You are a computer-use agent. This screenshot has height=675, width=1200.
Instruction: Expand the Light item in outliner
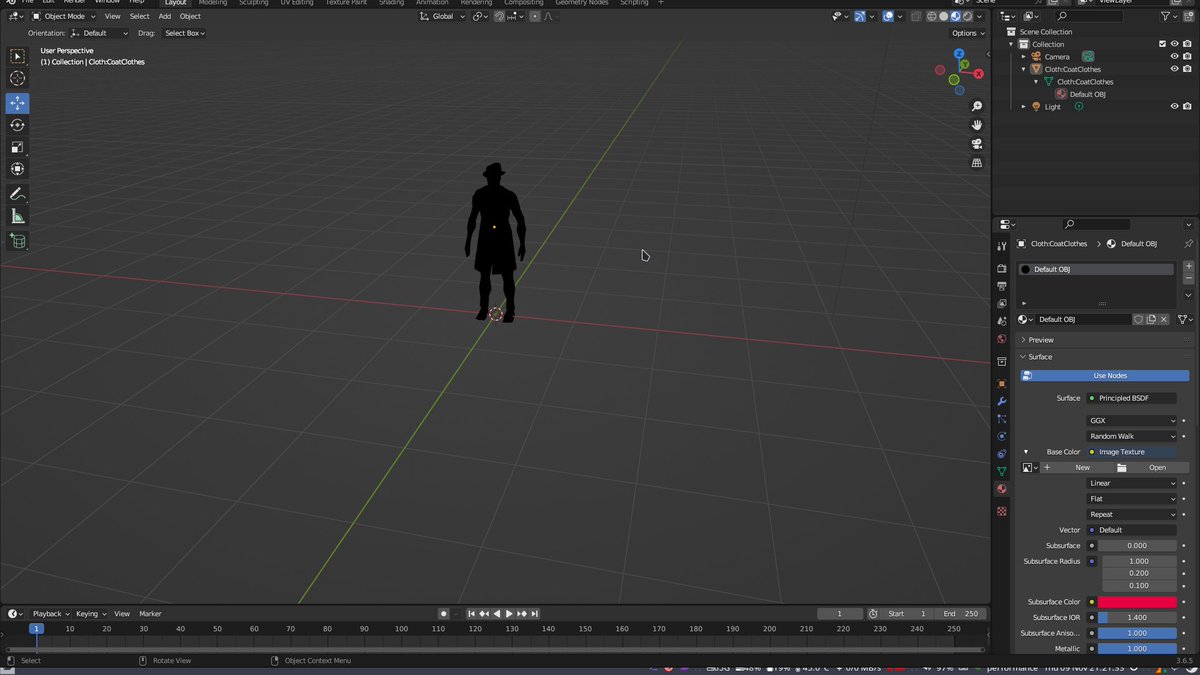click(x=1023, y=107)
